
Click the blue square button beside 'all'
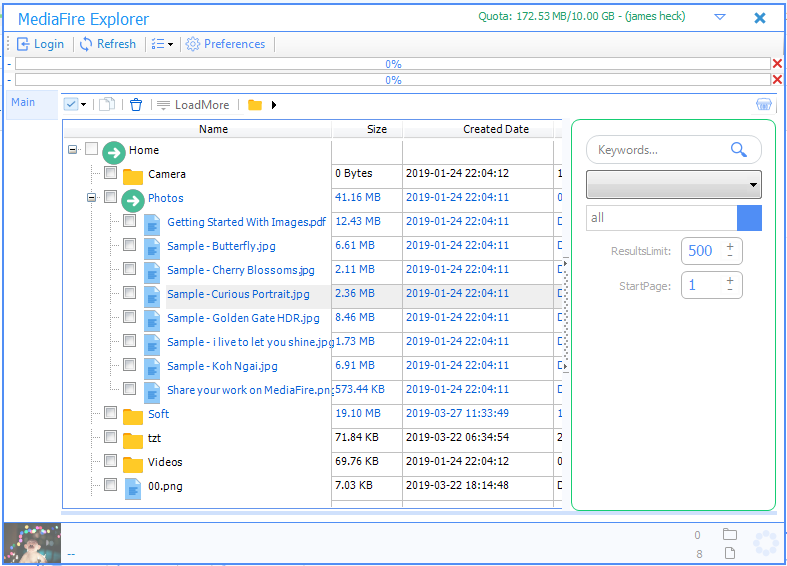point(749,218)
